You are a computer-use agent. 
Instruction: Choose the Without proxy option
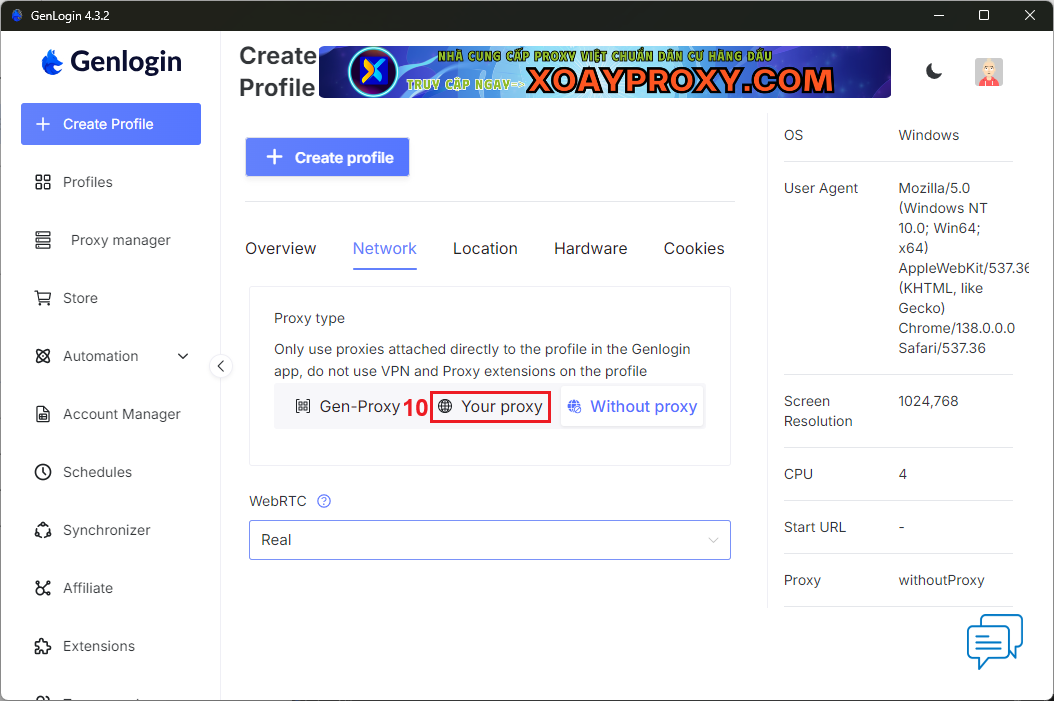[632, 407]
